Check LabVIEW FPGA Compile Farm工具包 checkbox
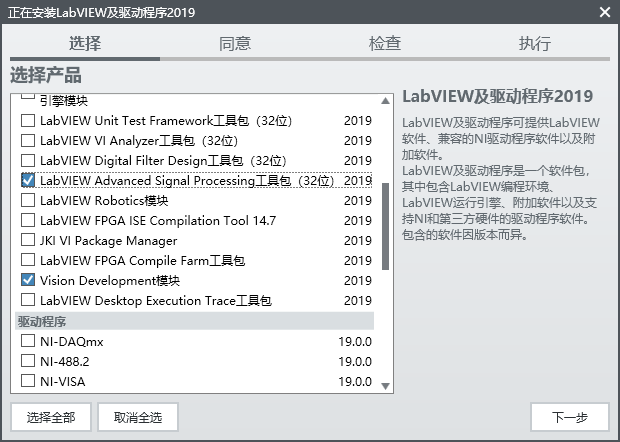620x442 pixels. (x=28, y=260)
